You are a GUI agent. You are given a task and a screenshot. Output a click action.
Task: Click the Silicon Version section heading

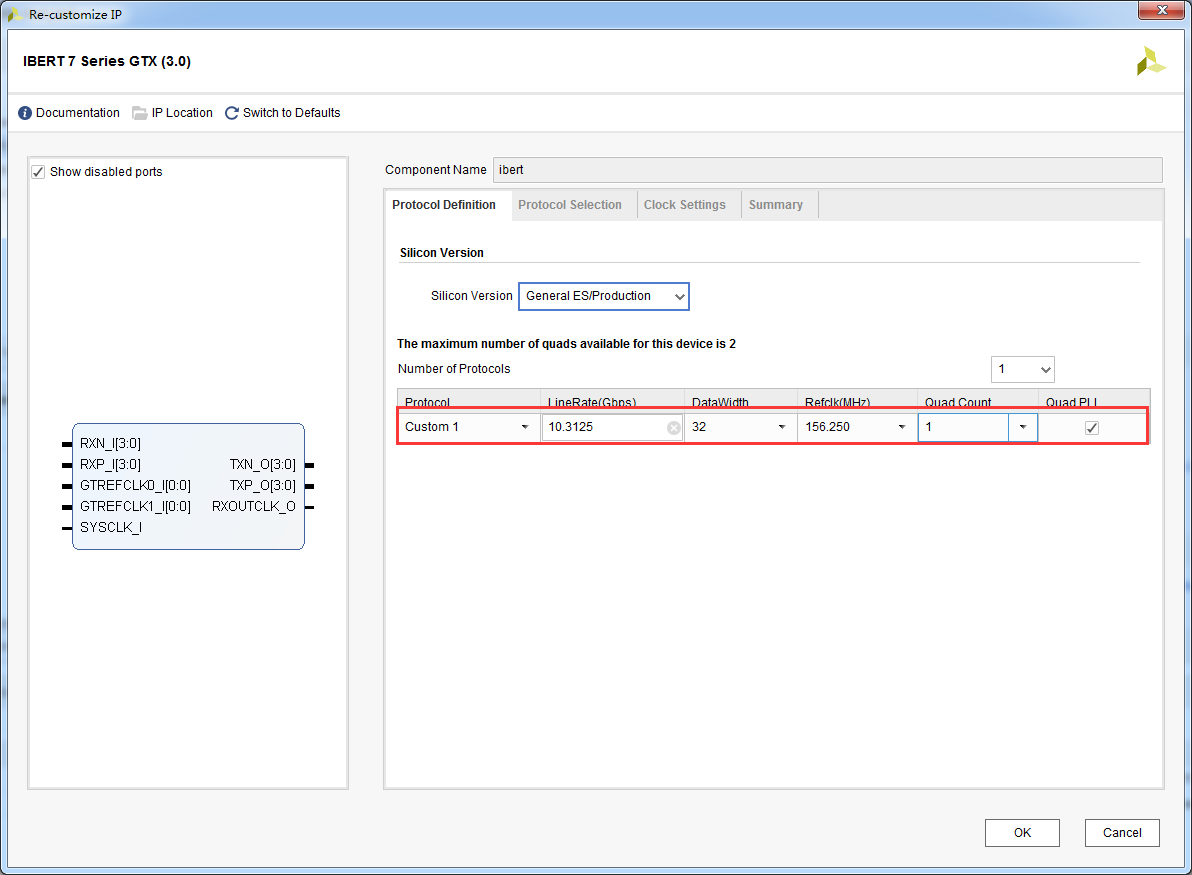pos(442,253)
